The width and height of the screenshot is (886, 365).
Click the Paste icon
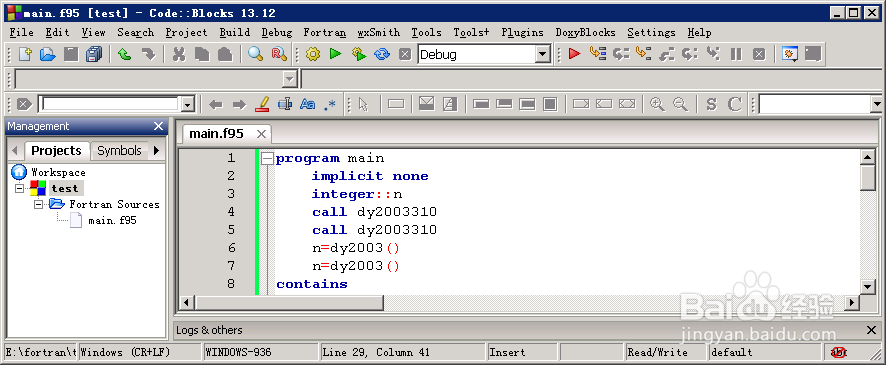[x=225, y=54]
